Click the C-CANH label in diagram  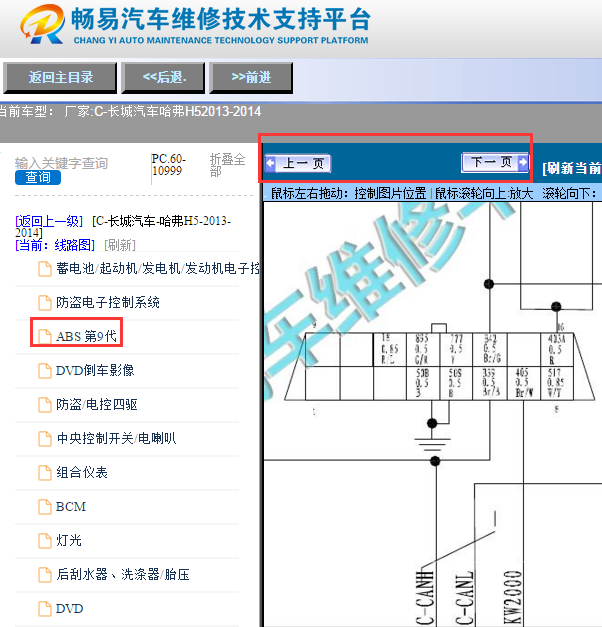click(426, 598)
